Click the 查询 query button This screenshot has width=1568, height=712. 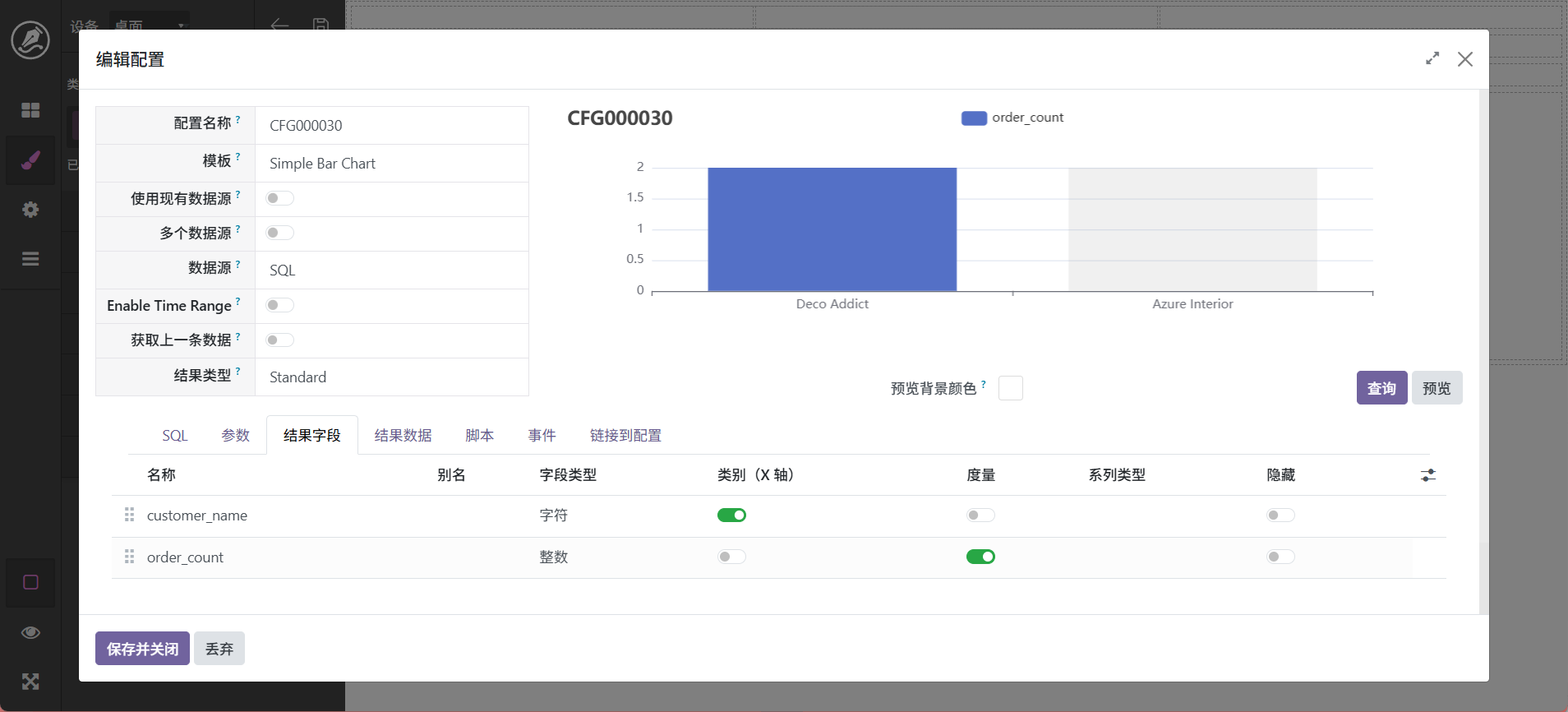coord(1381,388)
